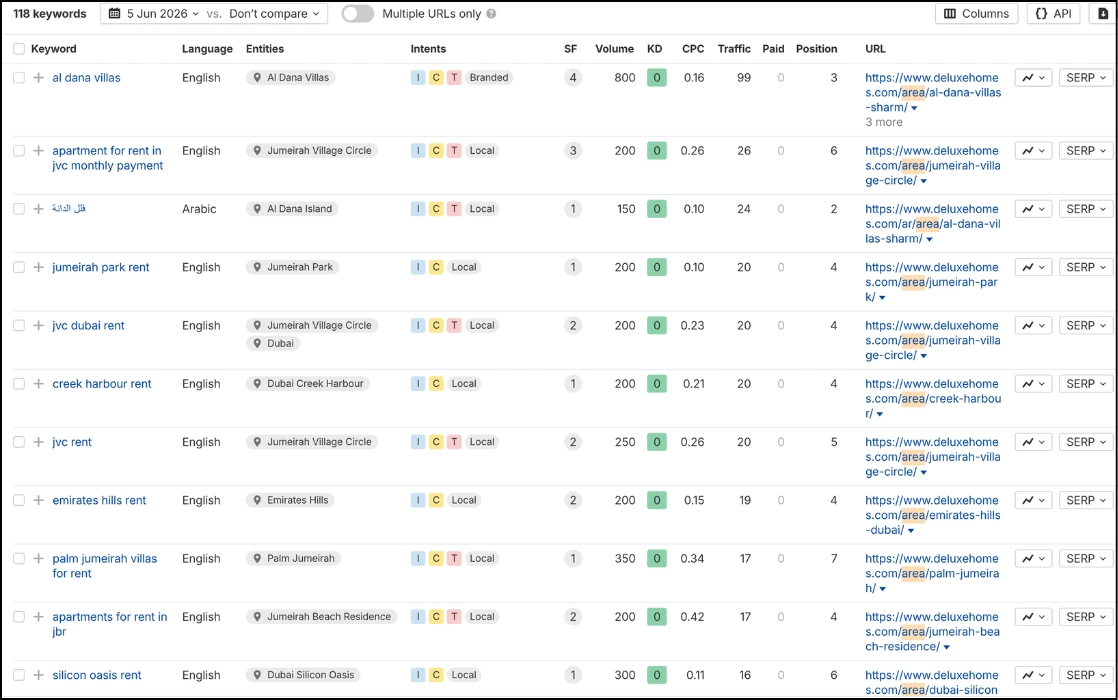Check the box for jvc rent

point(19,442)
